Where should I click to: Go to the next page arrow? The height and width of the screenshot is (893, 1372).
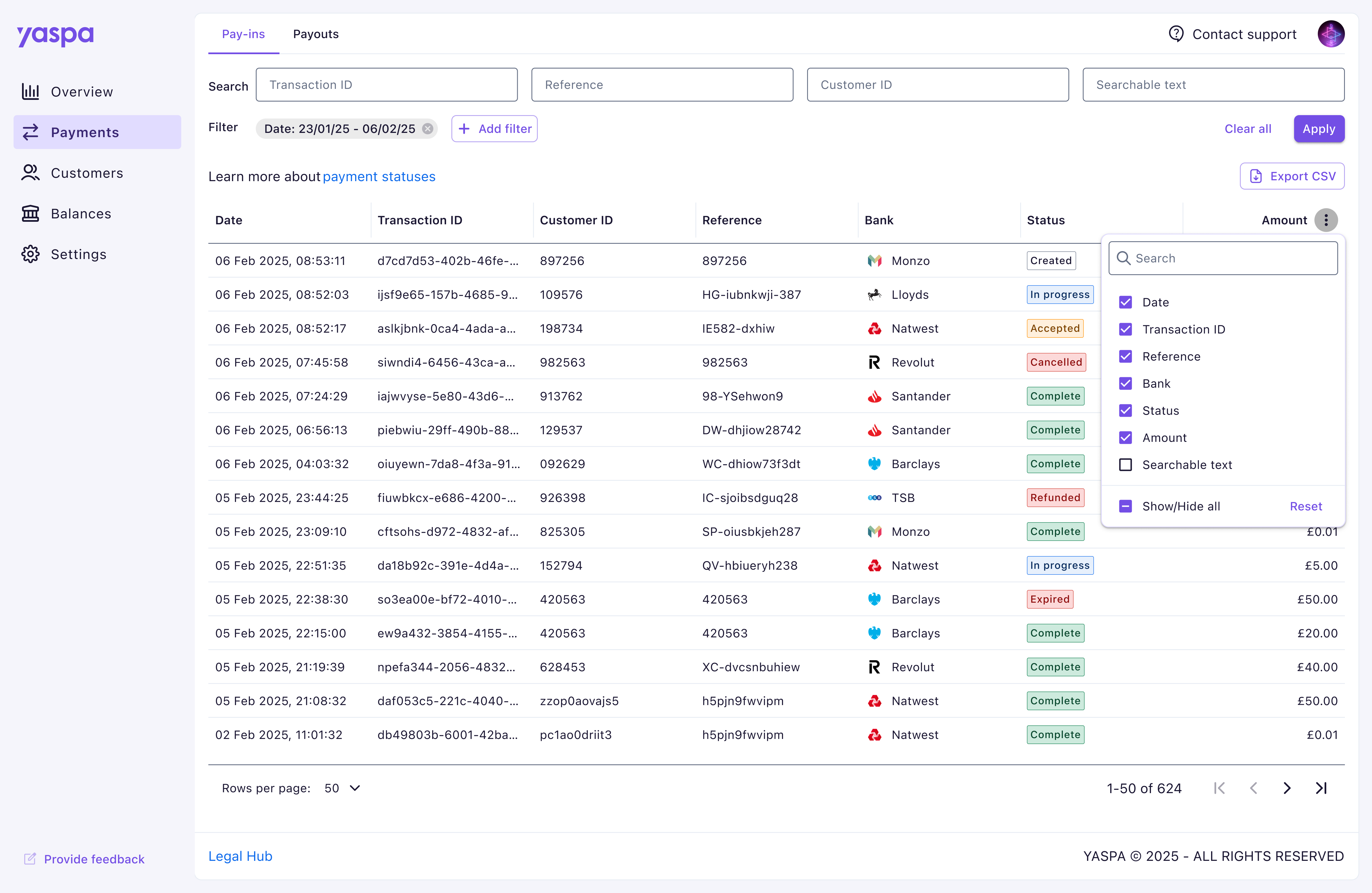pos(1287,788)
